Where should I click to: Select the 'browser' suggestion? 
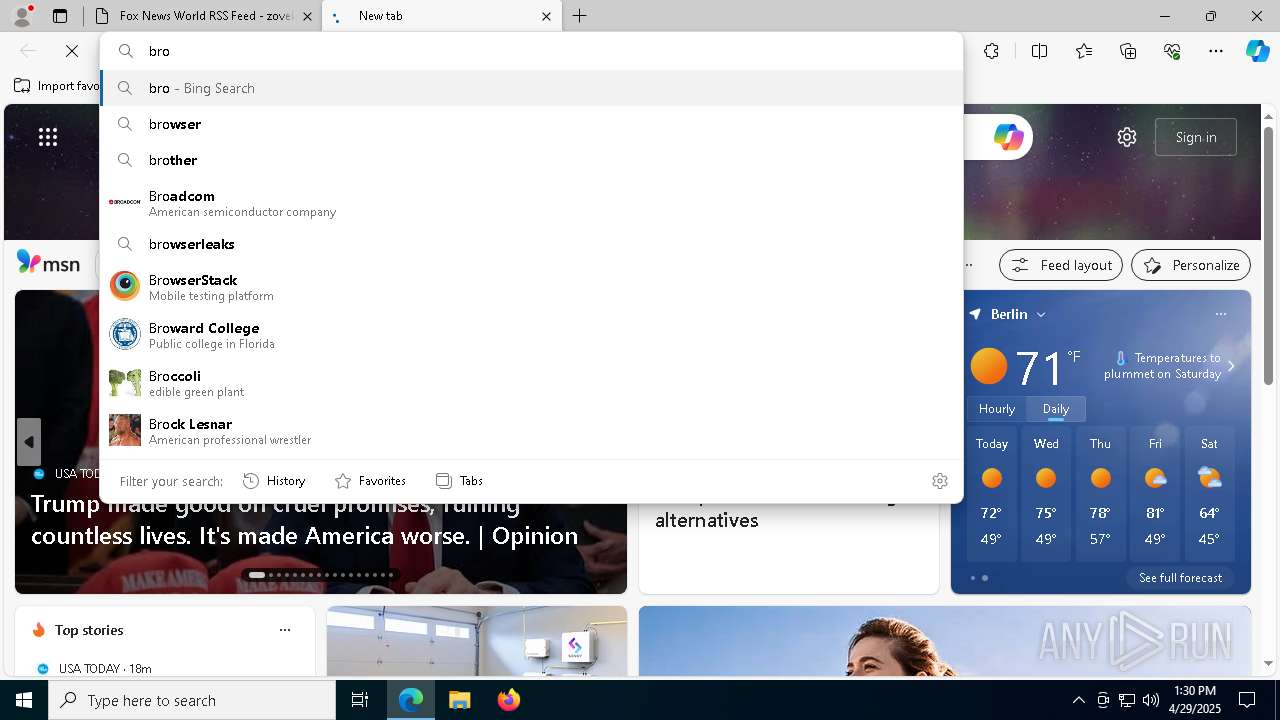[x=531, y=124]
